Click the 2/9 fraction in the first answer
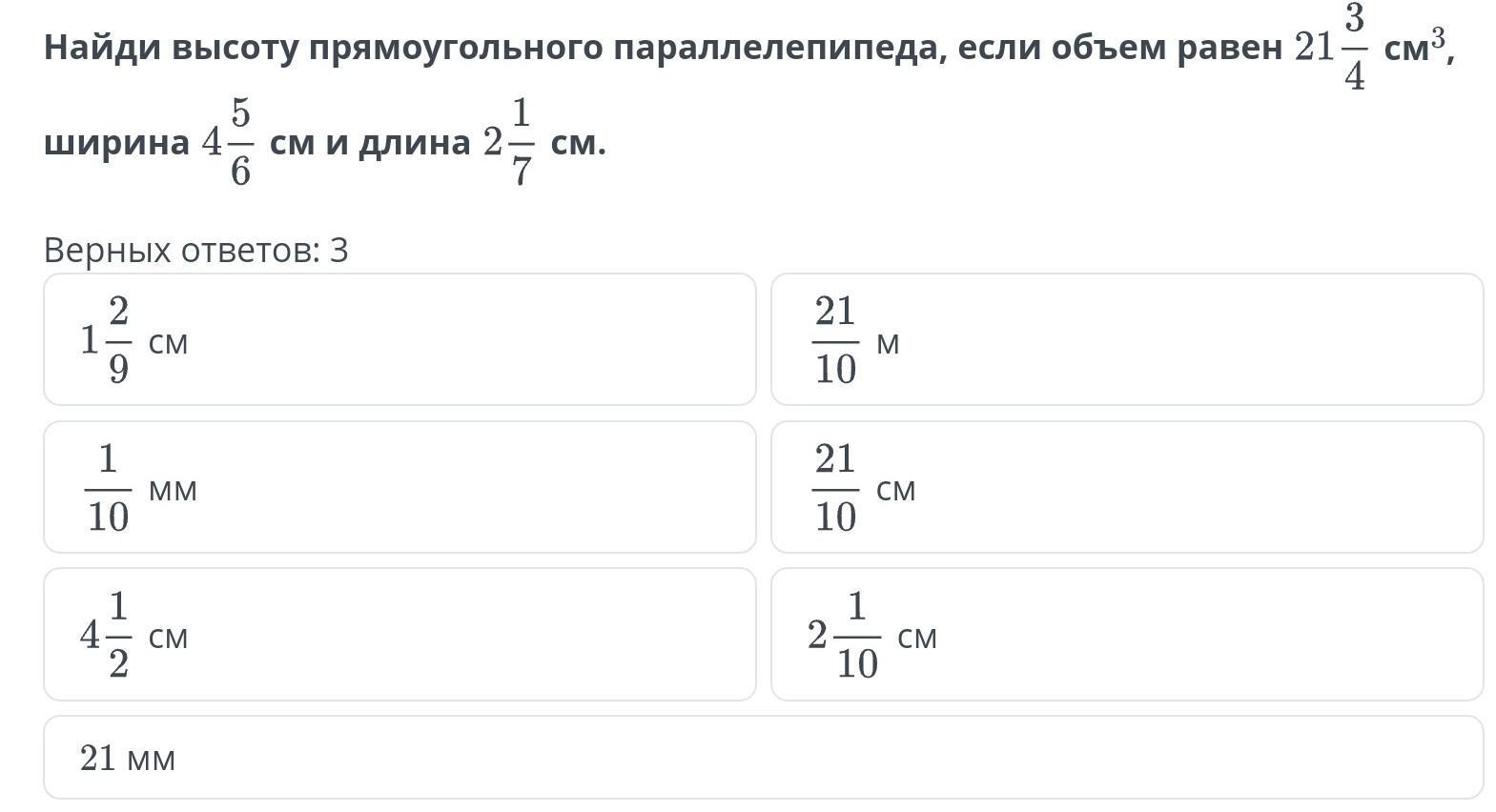1496x812 pixels. (118, 339)
